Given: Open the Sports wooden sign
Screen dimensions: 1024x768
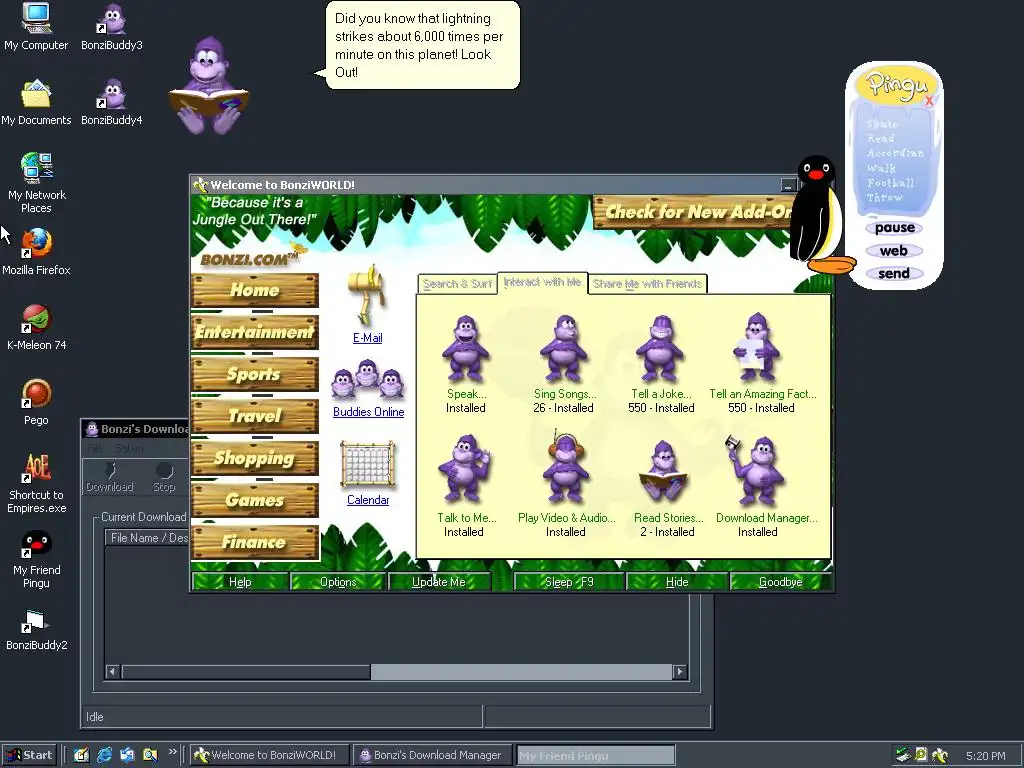Looking at the screenshot, I should (x=255, y=374).
